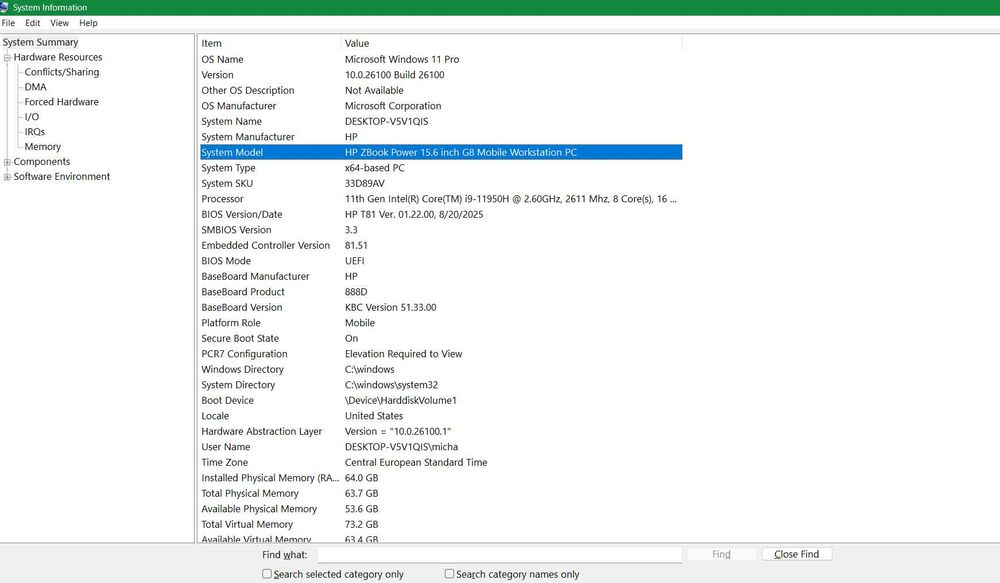Open the IRQs category

[34, 131]
